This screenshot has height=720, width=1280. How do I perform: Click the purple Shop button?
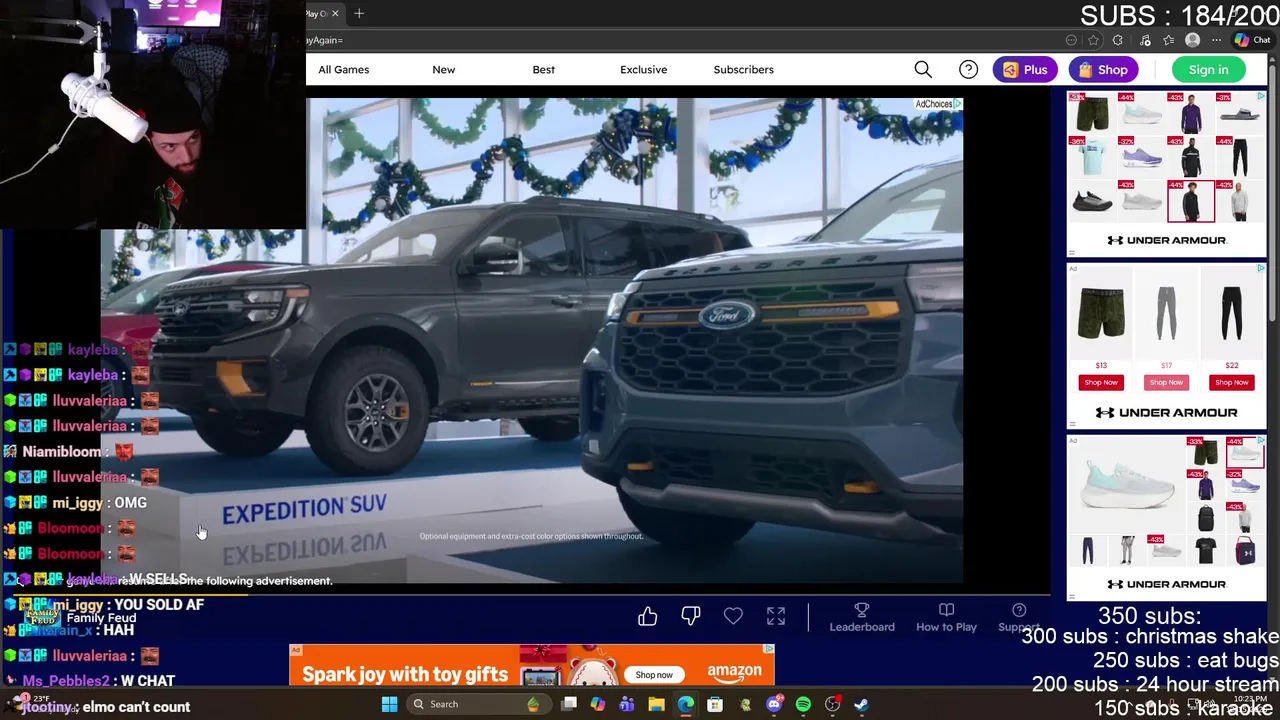coord(1103,69)
